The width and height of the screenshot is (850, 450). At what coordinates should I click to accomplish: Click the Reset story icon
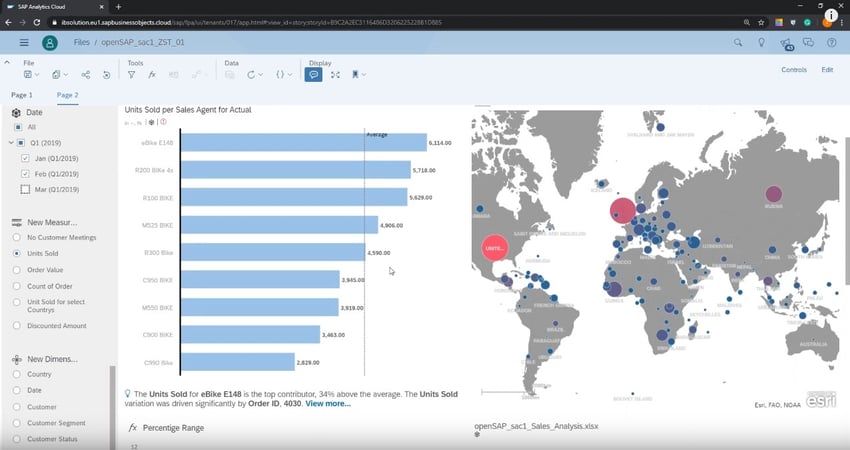106,75
